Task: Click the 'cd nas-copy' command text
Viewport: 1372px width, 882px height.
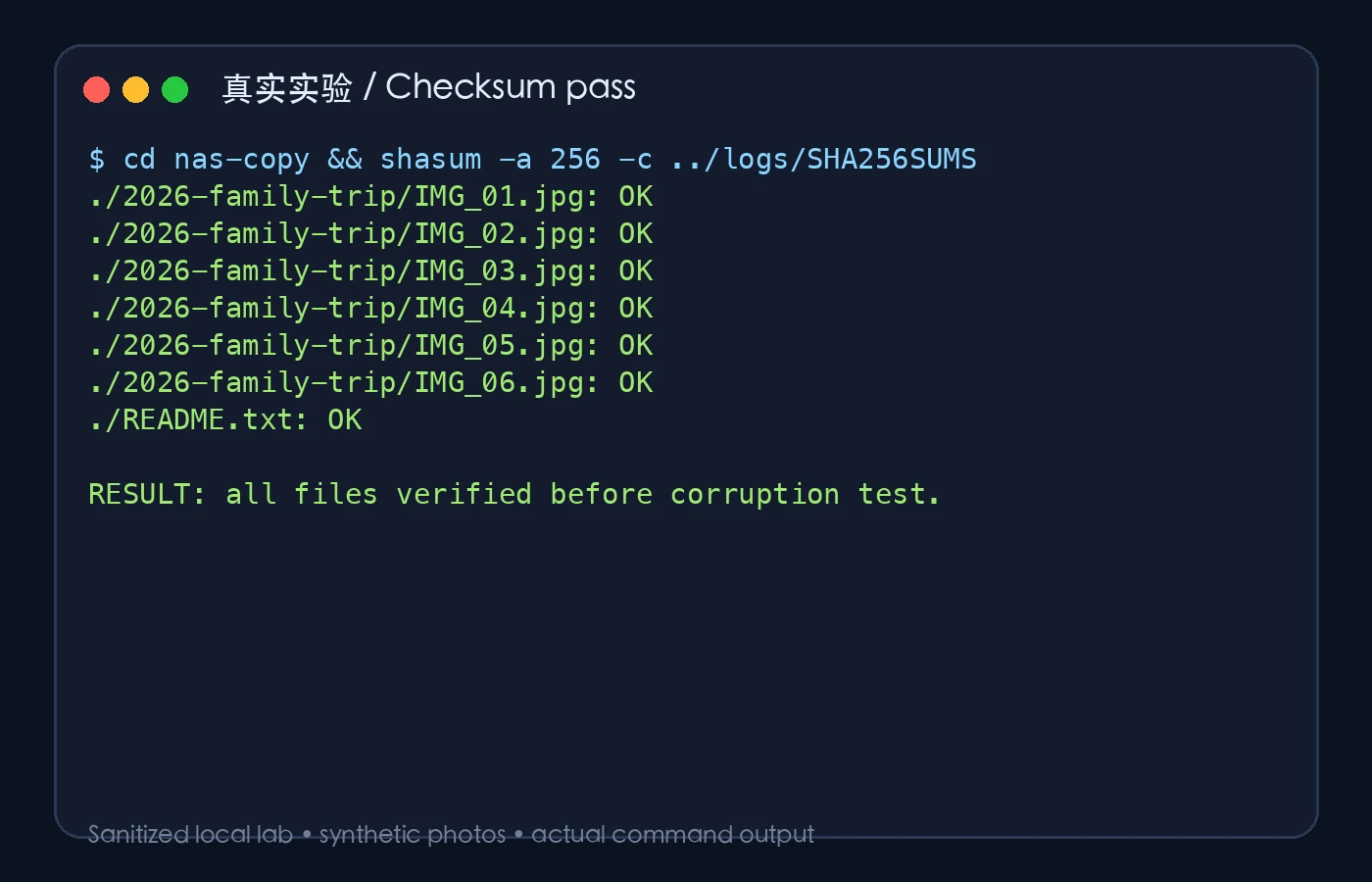Action: [216, 159]
